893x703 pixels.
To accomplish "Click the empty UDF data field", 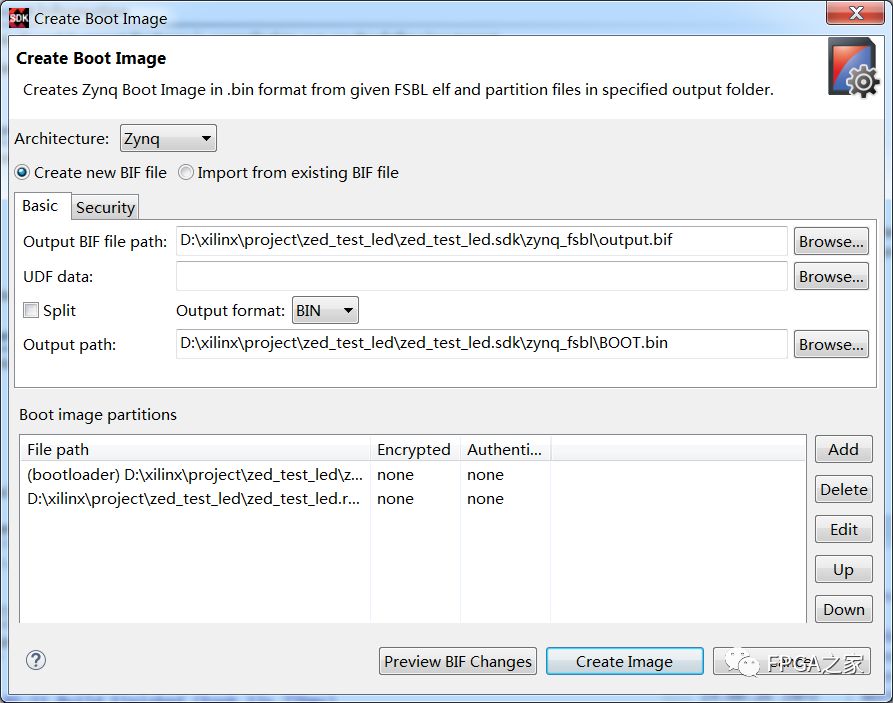I will (482, 276).
